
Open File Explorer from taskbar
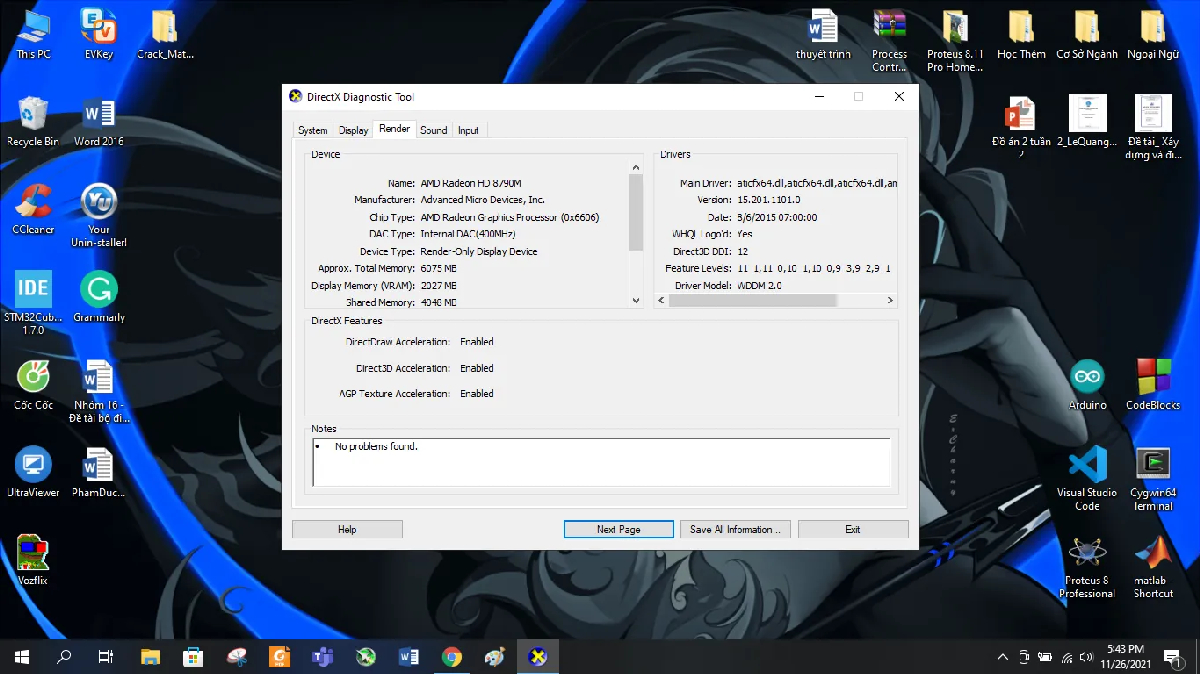click(x=150, y=657)
